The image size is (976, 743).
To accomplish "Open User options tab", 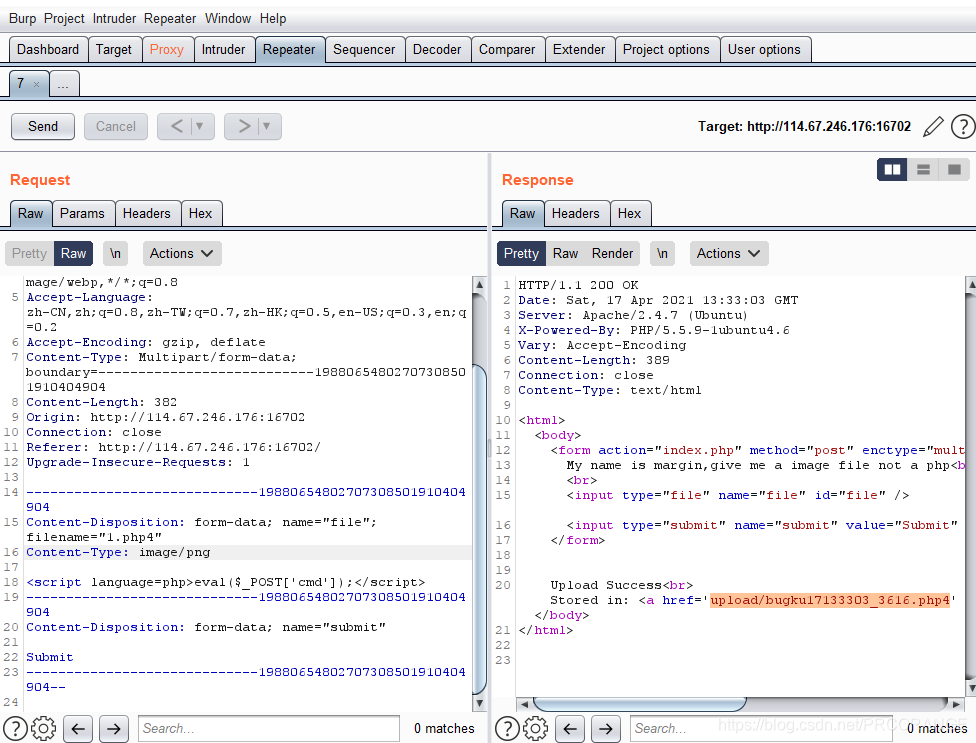I will [764, 50].
